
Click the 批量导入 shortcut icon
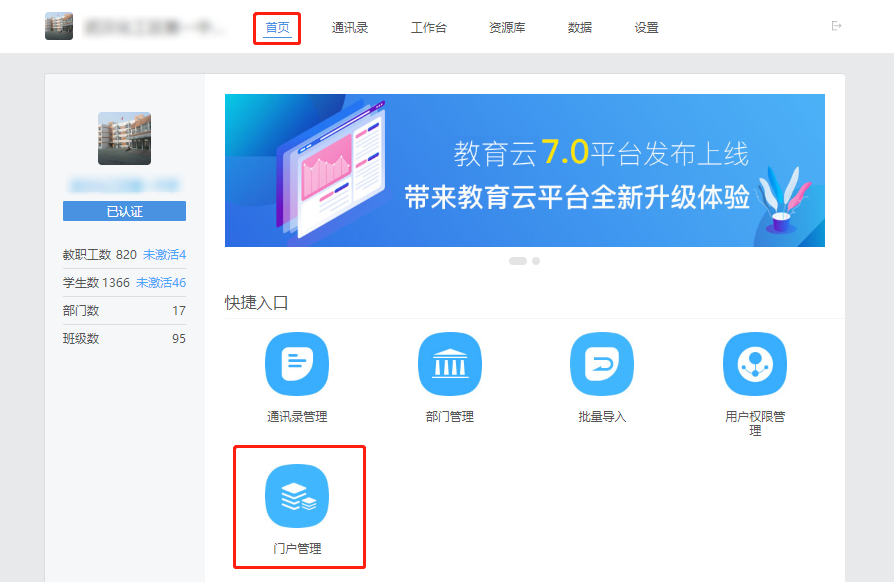coord(602,364)
